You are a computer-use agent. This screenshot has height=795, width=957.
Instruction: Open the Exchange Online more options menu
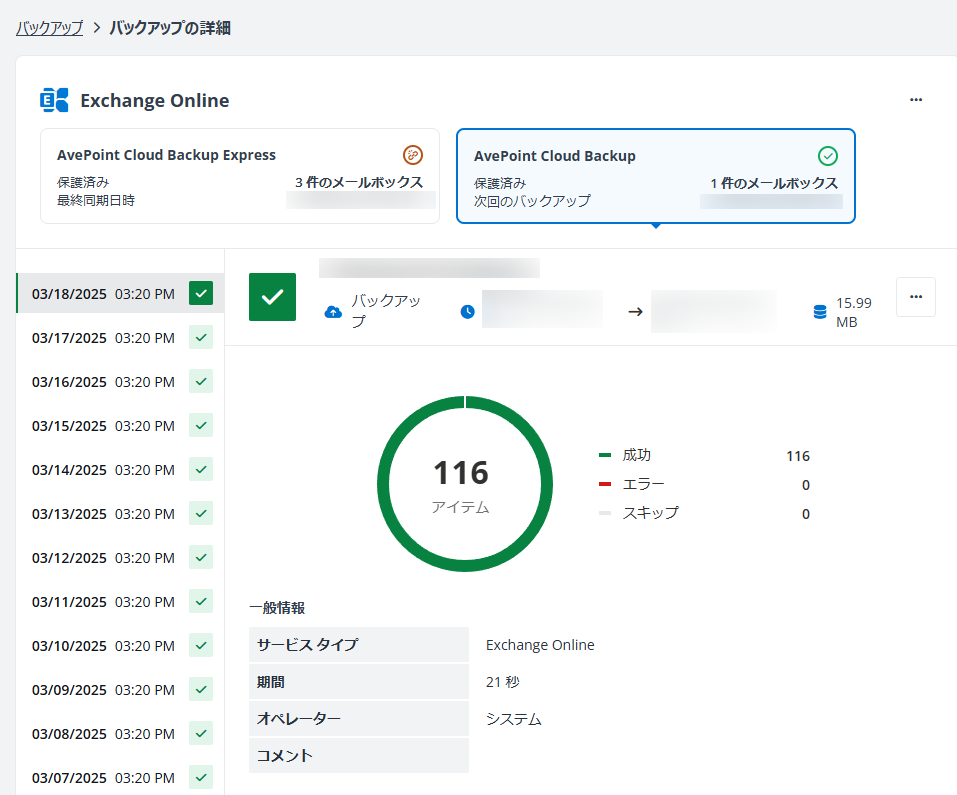tap(915, 99)
